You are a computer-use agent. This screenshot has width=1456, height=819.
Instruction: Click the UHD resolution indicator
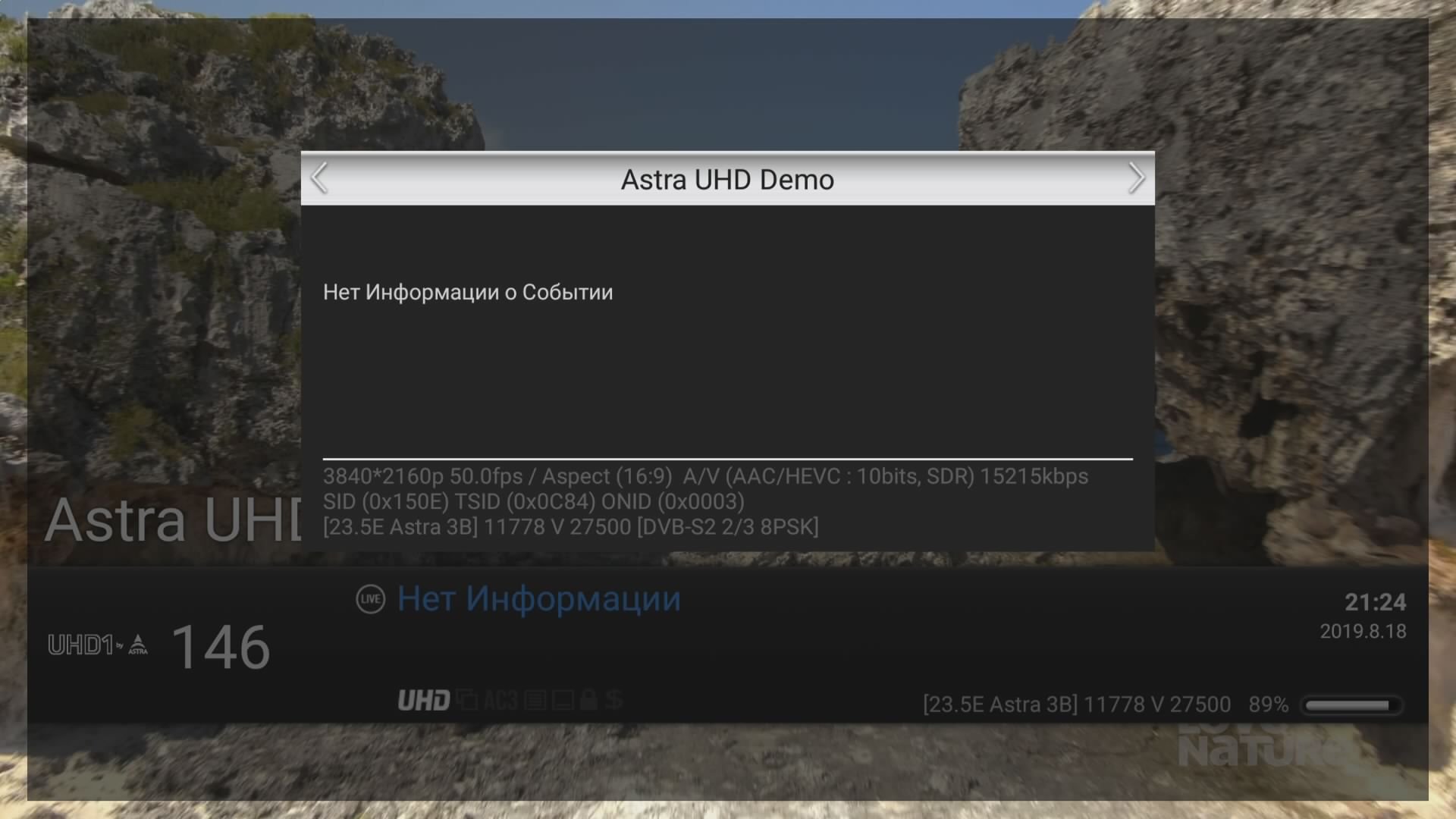pyautogui.click(x=424, y=700)
